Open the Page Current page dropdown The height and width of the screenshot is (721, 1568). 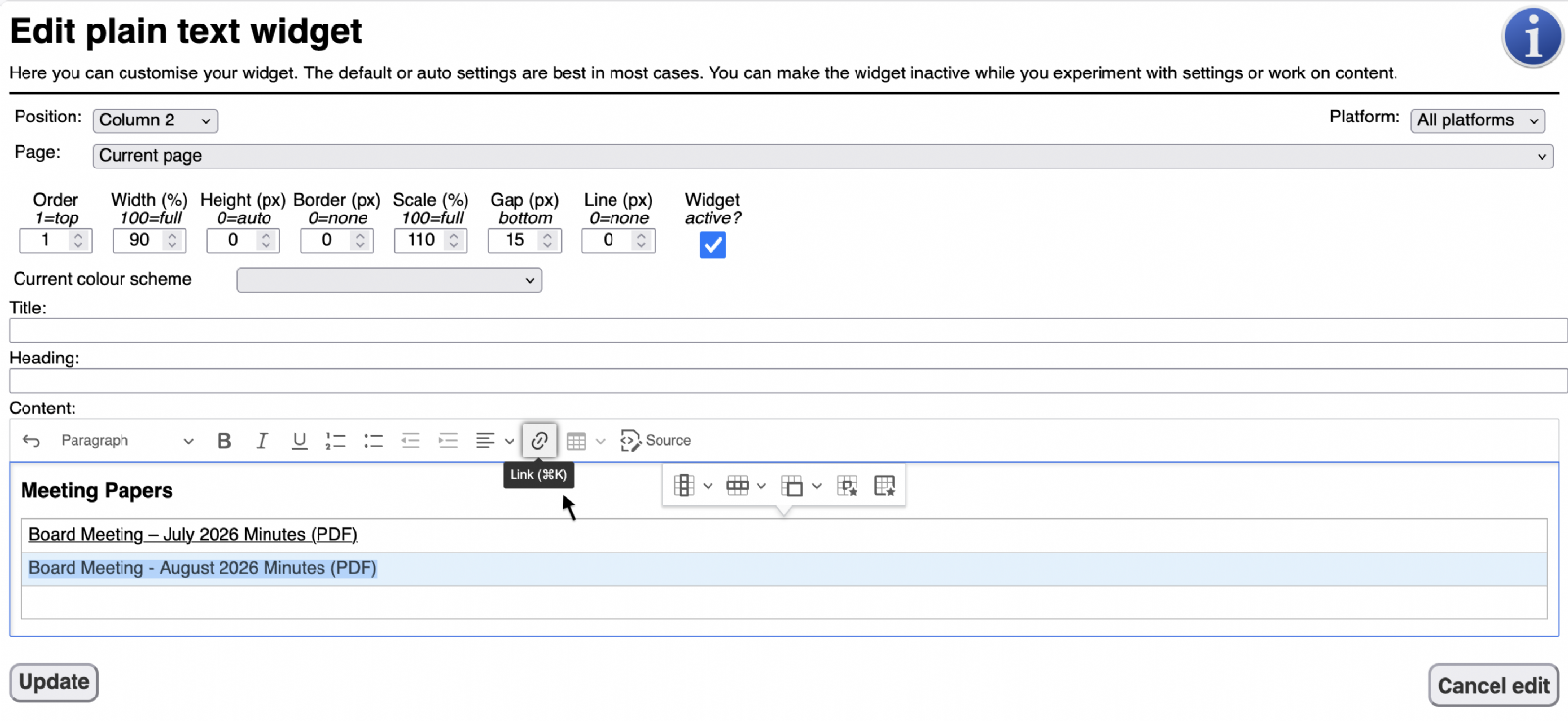point(823,156)
